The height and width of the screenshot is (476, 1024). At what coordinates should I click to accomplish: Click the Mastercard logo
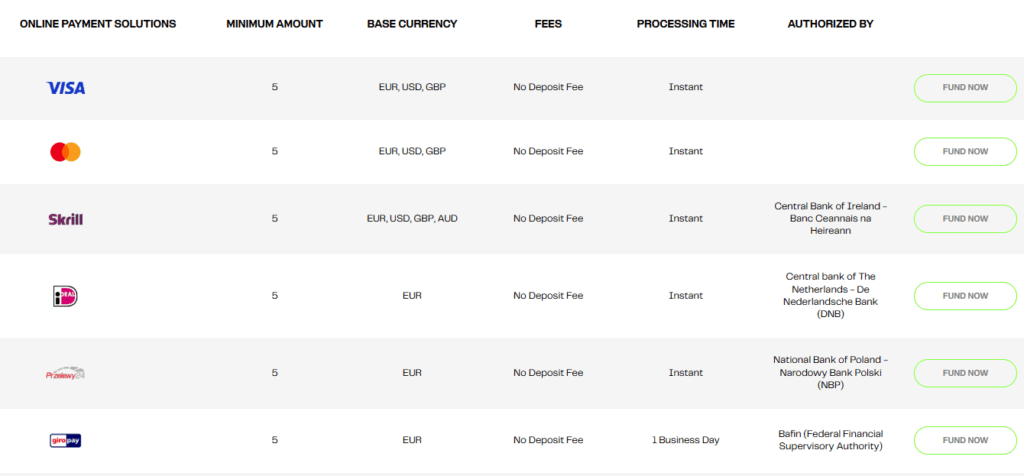coord(65,151)
